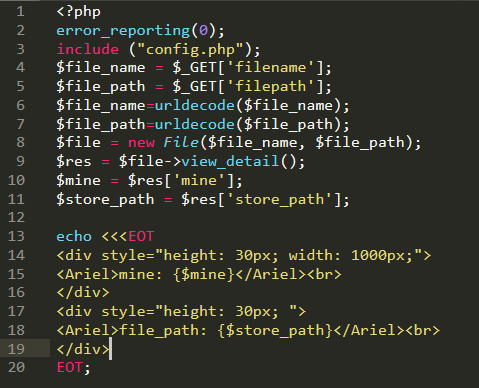479x388 pixels.
Task: Click line number 1 in the gutter
Action: tap(20, 12)
